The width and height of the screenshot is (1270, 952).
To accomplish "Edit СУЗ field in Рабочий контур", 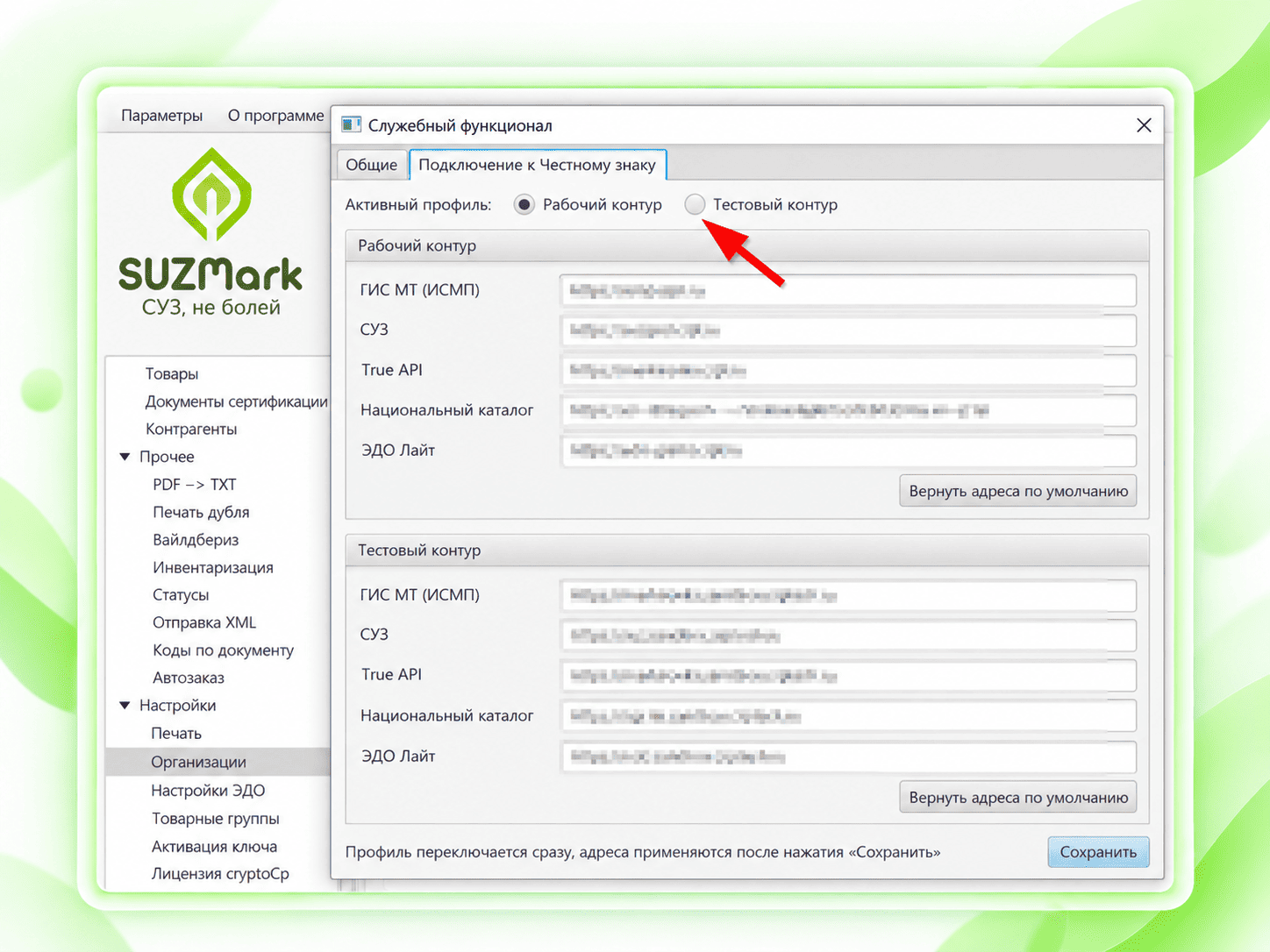I will 848,330.
